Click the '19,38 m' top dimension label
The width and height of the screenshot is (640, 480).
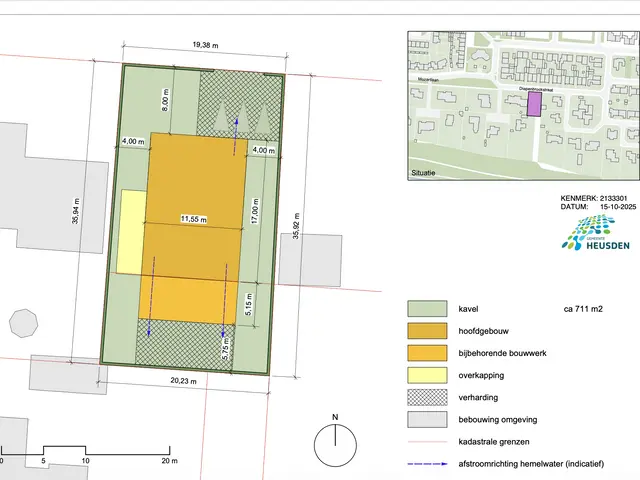[205, 44]
